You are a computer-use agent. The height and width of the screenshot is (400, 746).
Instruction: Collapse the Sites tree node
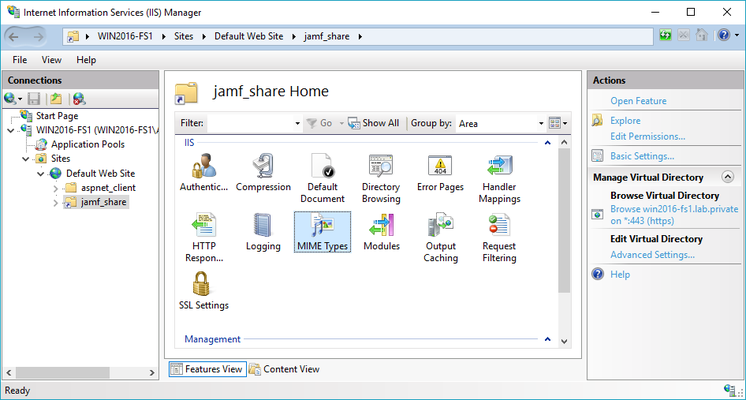coord(26,159)
